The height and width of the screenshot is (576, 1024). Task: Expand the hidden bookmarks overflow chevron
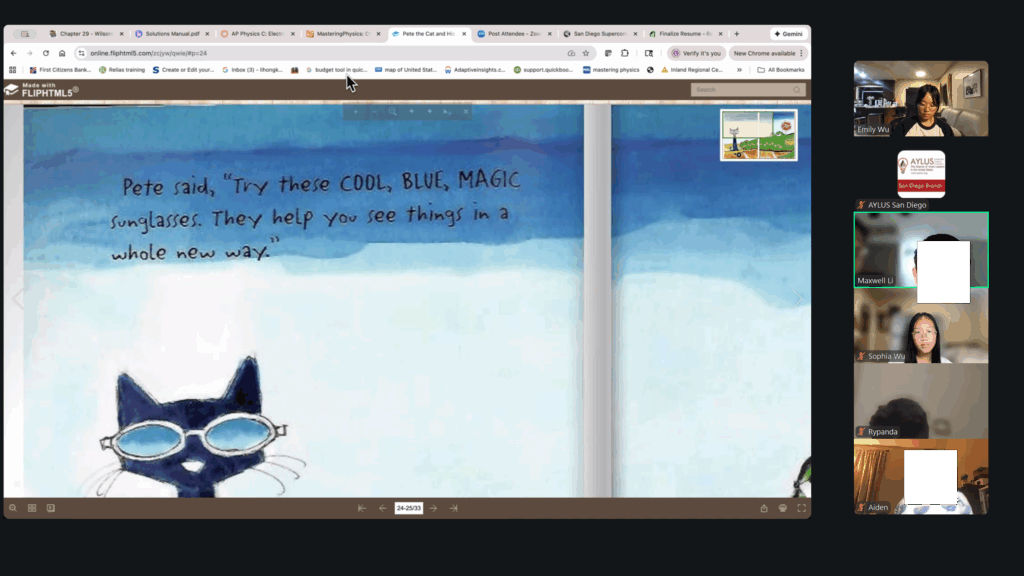point(741,70)
